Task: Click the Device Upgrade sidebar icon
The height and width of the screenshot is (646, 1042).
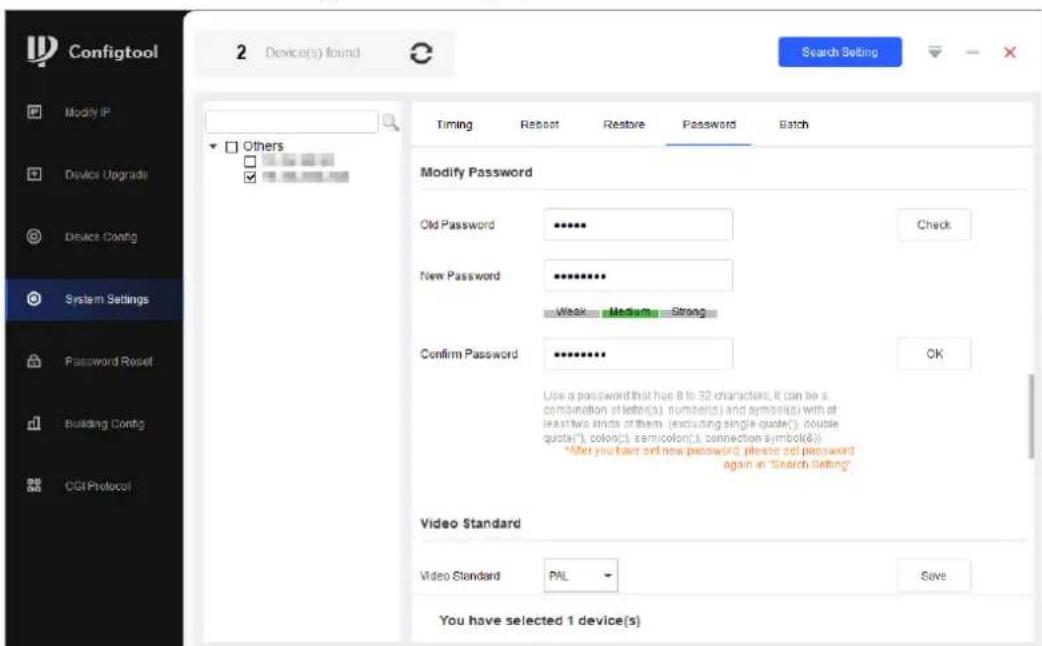Action: click(34, 174)
